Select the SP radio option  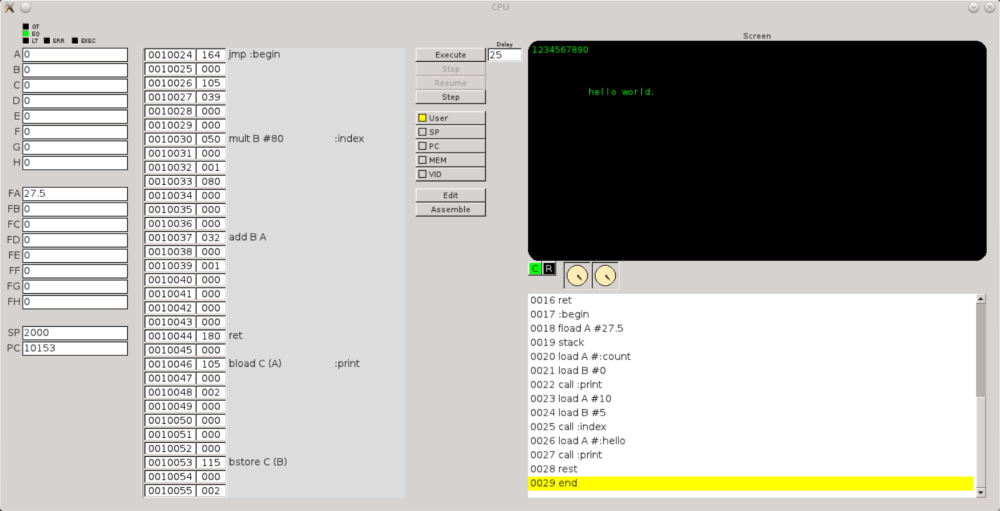coord(451,132)
